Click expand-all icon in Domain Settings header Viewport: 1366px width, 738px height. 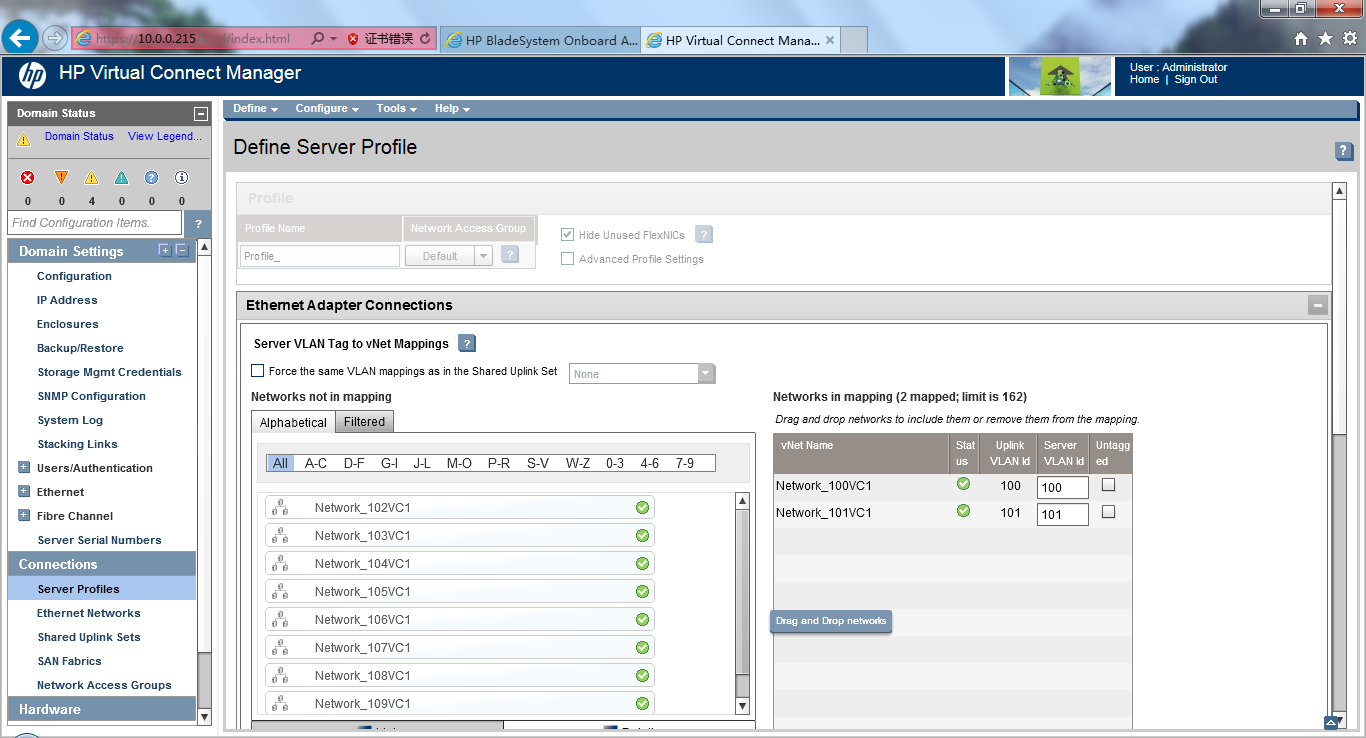click(165, 250)
